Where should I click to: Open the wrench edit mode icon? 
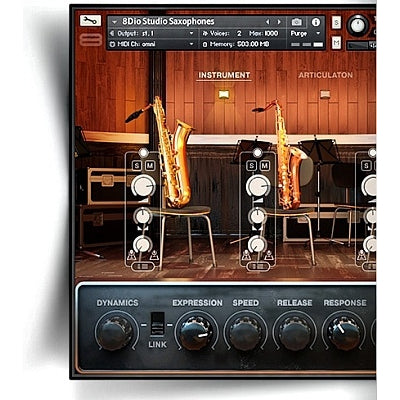pos(90,21)
